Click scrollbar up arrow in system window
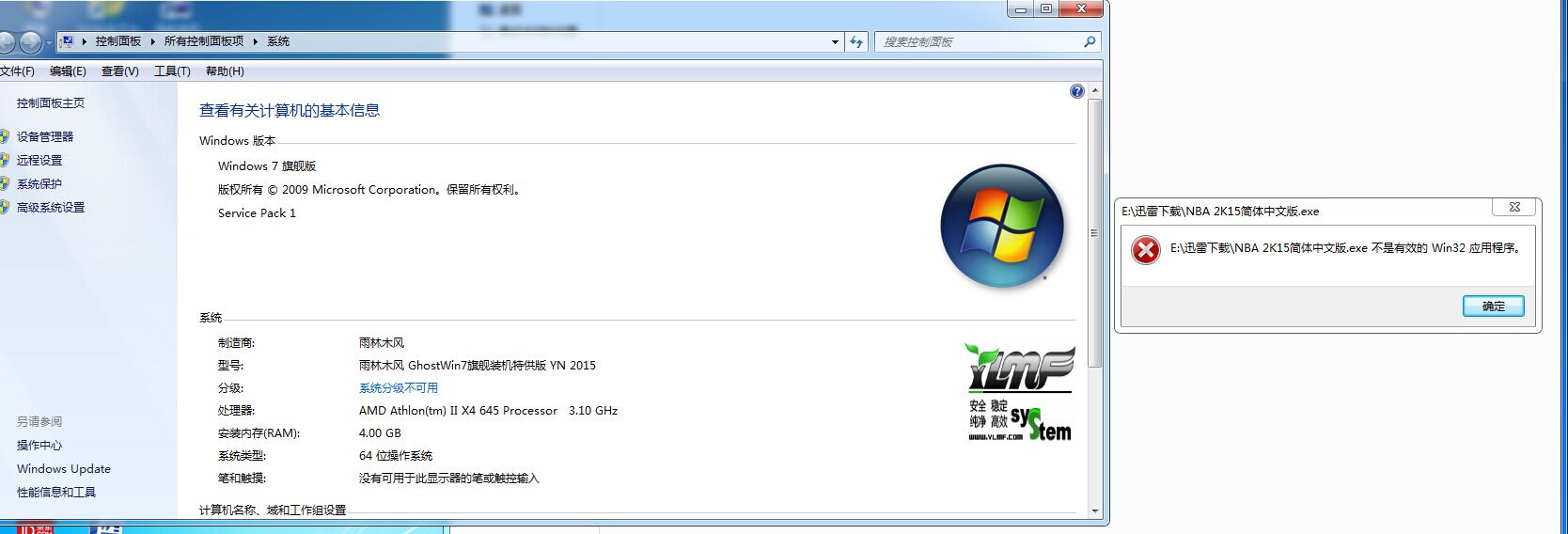Viewport: 1568px width, 534px height. (1095, 91)
